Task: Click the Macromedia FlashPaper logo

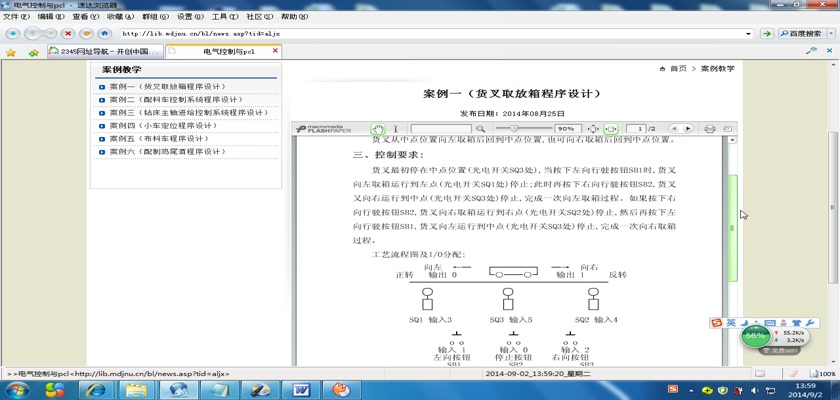Action: (x=324, y=129)
